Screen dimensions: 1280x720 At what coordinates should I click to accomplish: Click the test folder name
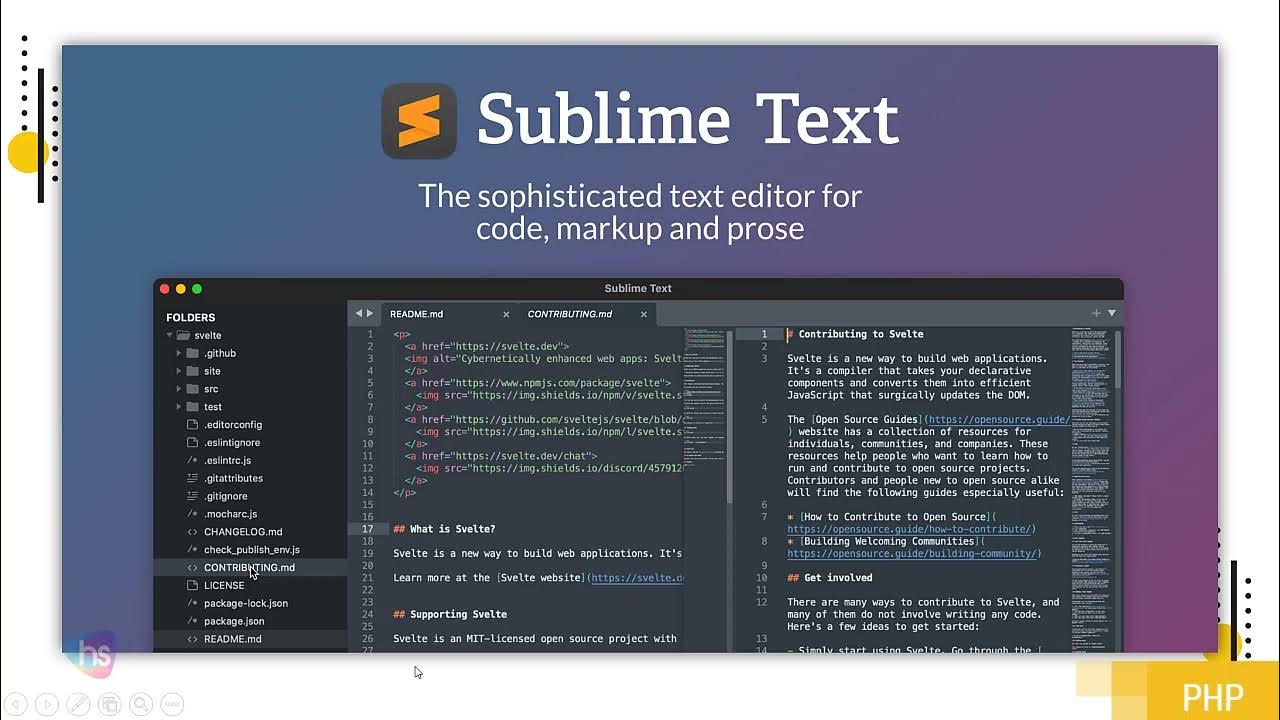click(213, 407)
